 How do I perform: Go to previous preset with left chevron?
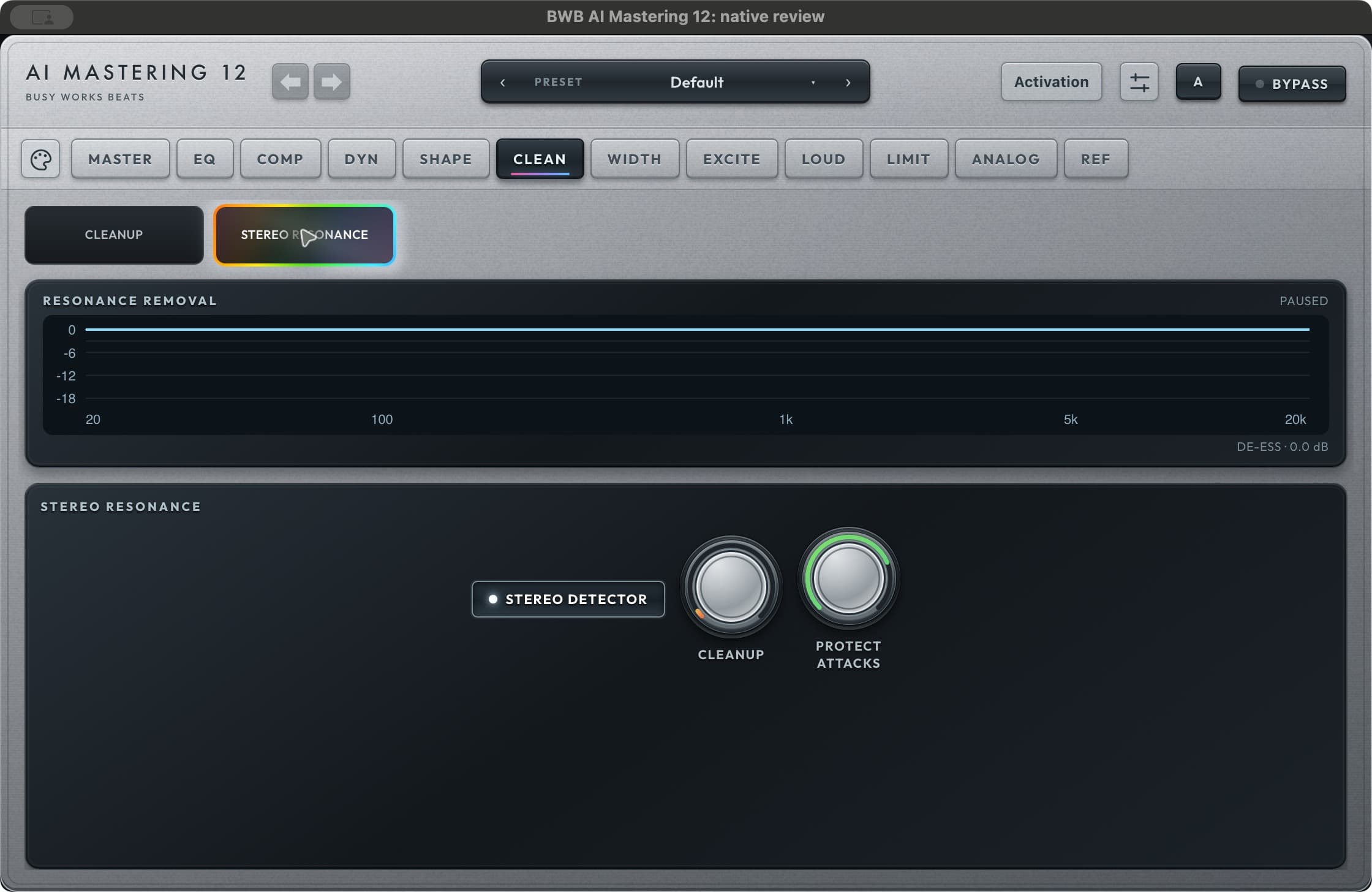[502, 82]
